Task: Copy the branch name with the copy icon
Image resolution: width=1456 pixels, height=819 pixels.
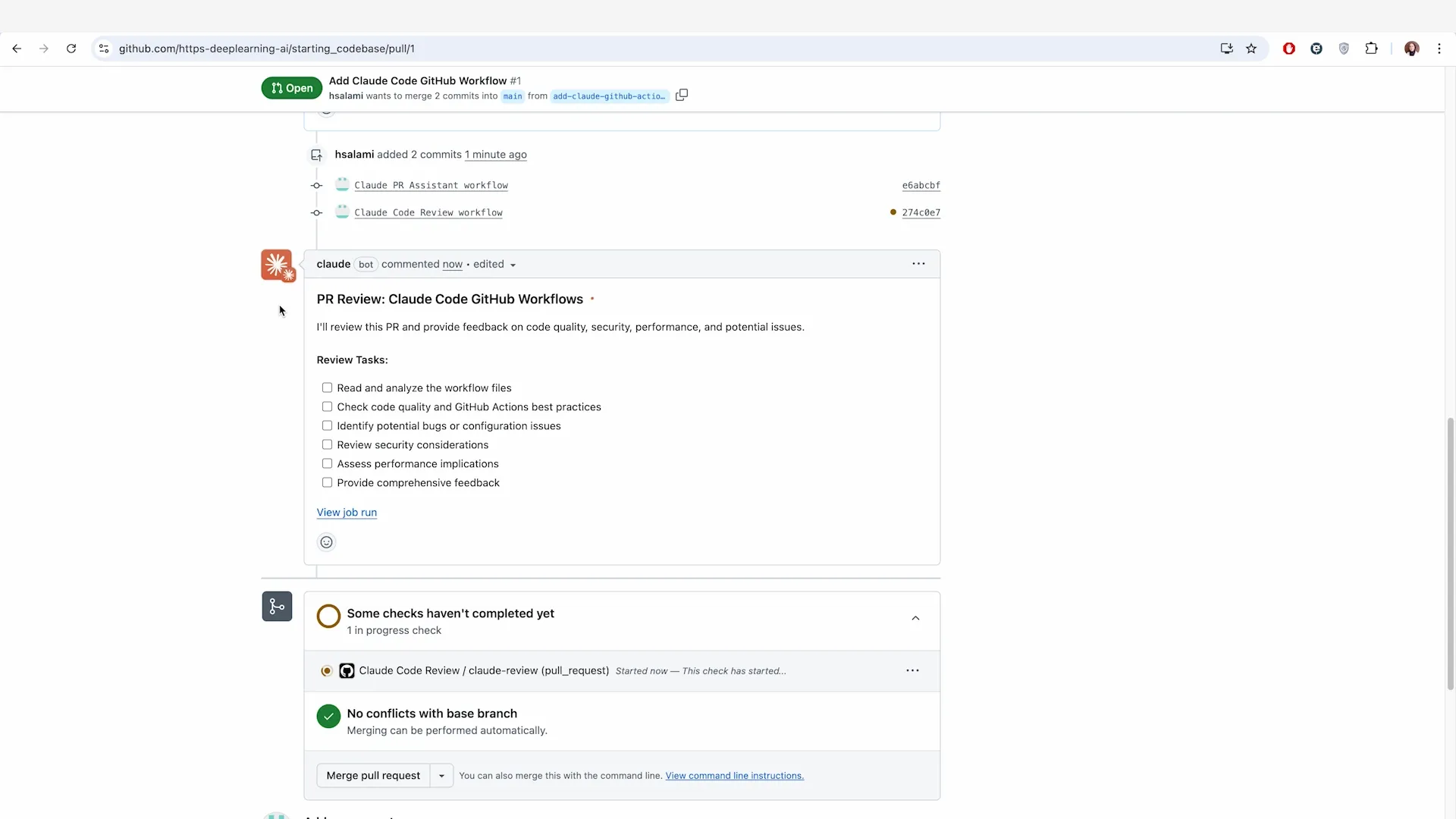Action: pyautogui.click(x=682, y=95)
